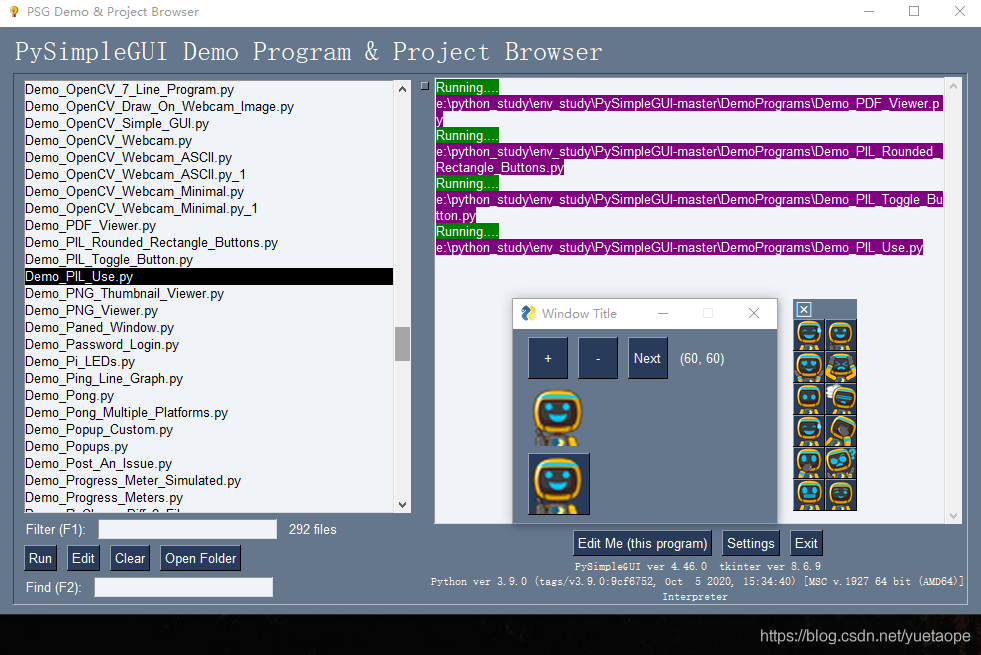Click the Next button
The width and height of the screenshot is (981, 655).
click(x=647, y=358)
